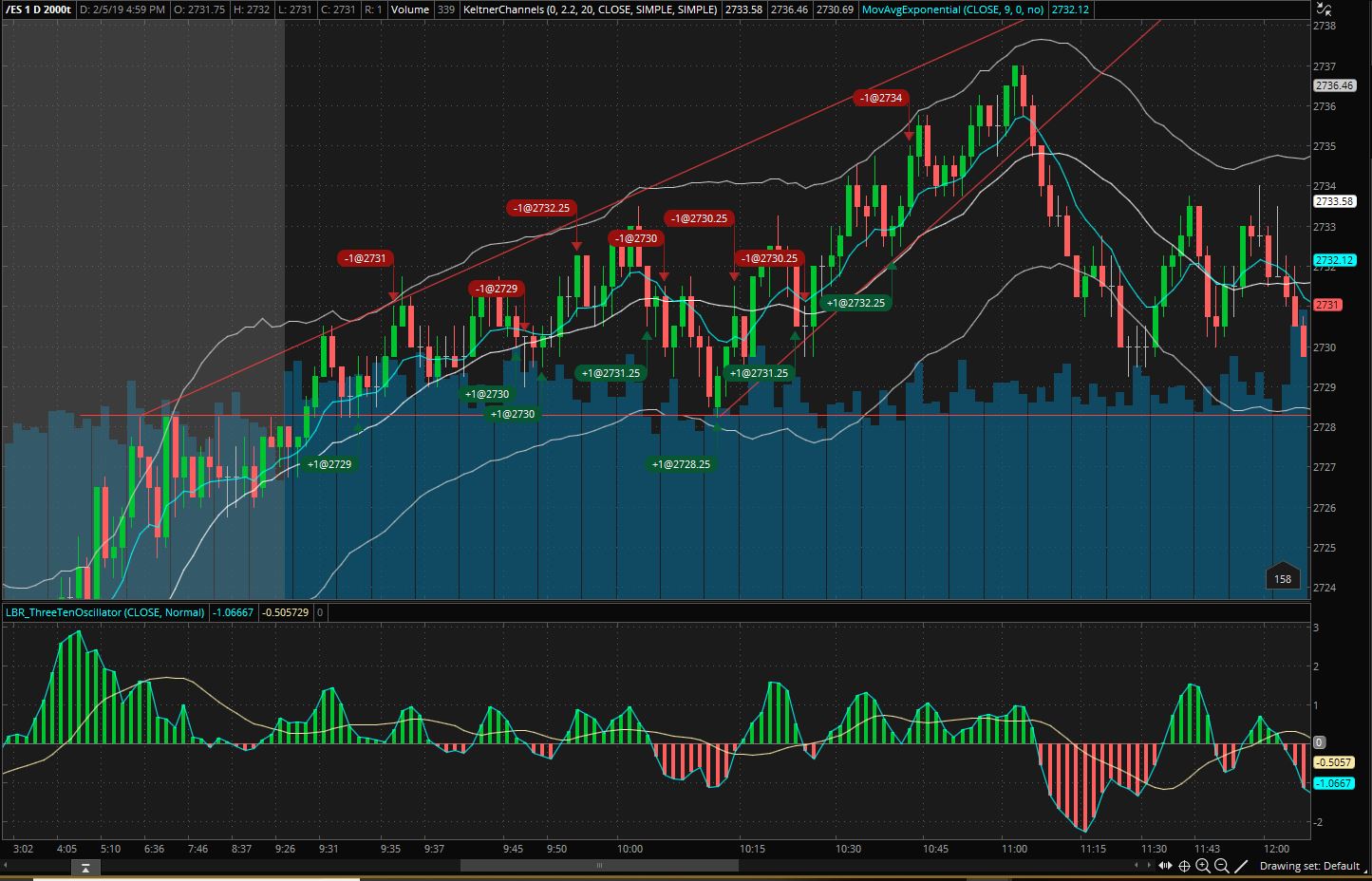Click the 158 bar countdown bubble

[x=1283, y=577]
